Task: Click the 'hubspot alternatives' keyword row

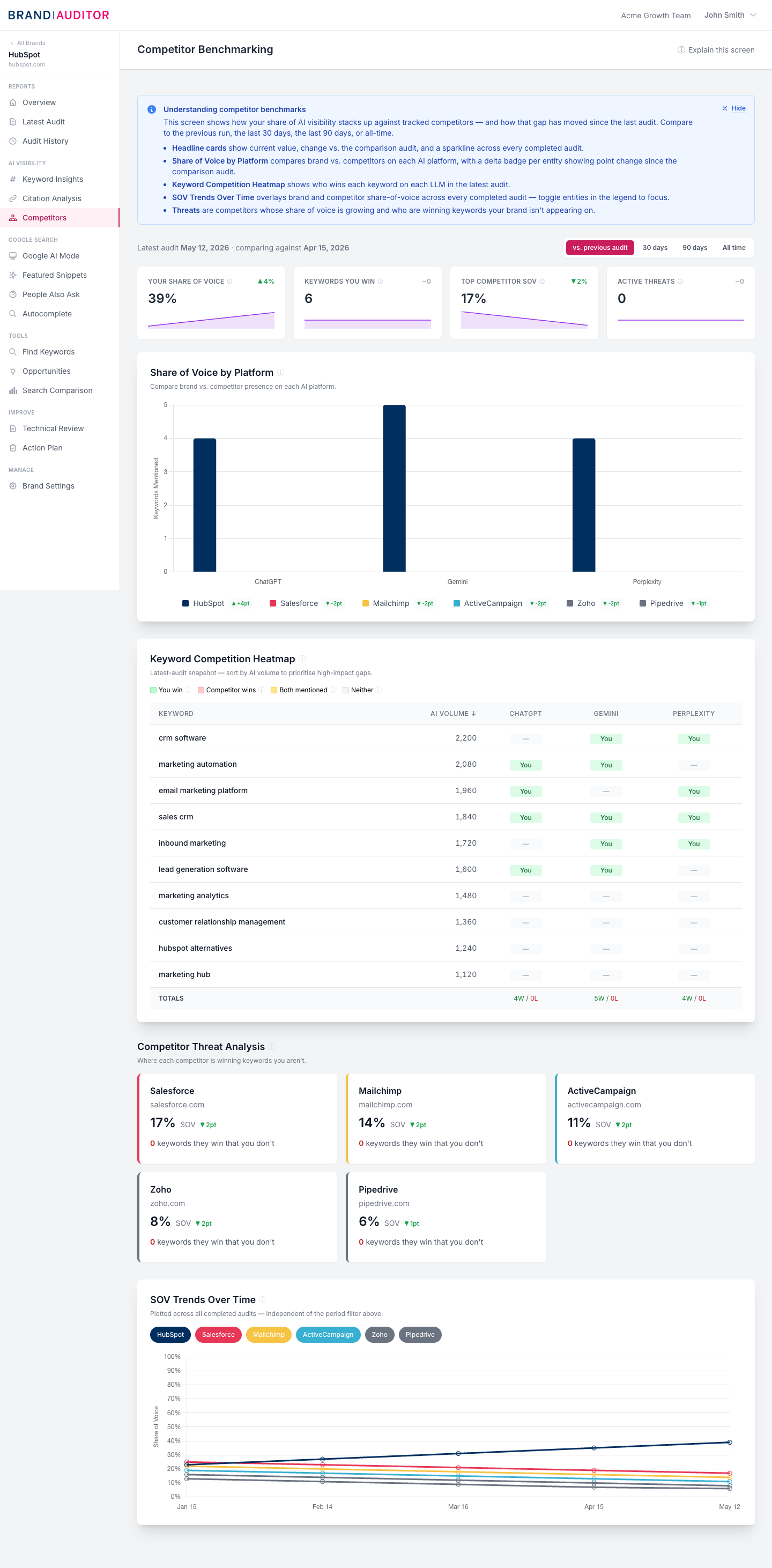Action: pyautogui.click(x=446, y=948)
